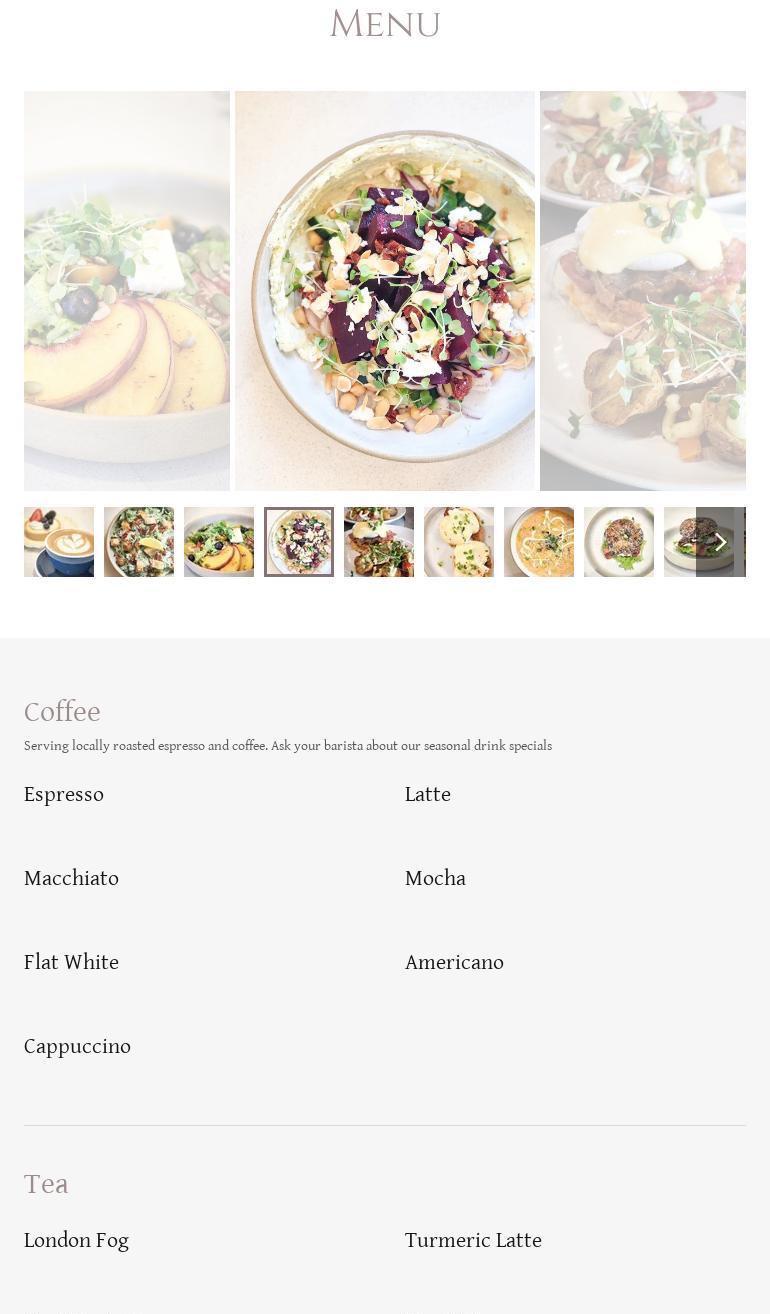Select the highlighted beet salad thumbnail
770x1314 pixels.
coord(299,542)
